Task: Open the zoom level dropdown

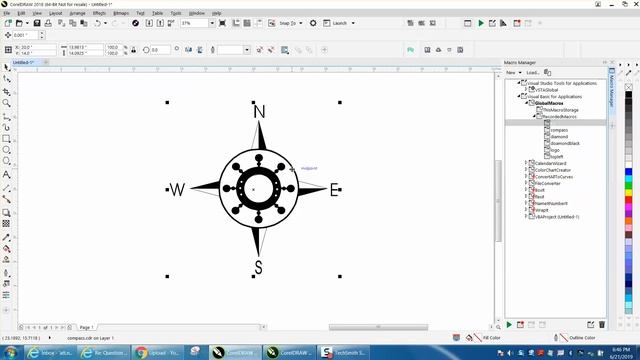Action: 212,23
